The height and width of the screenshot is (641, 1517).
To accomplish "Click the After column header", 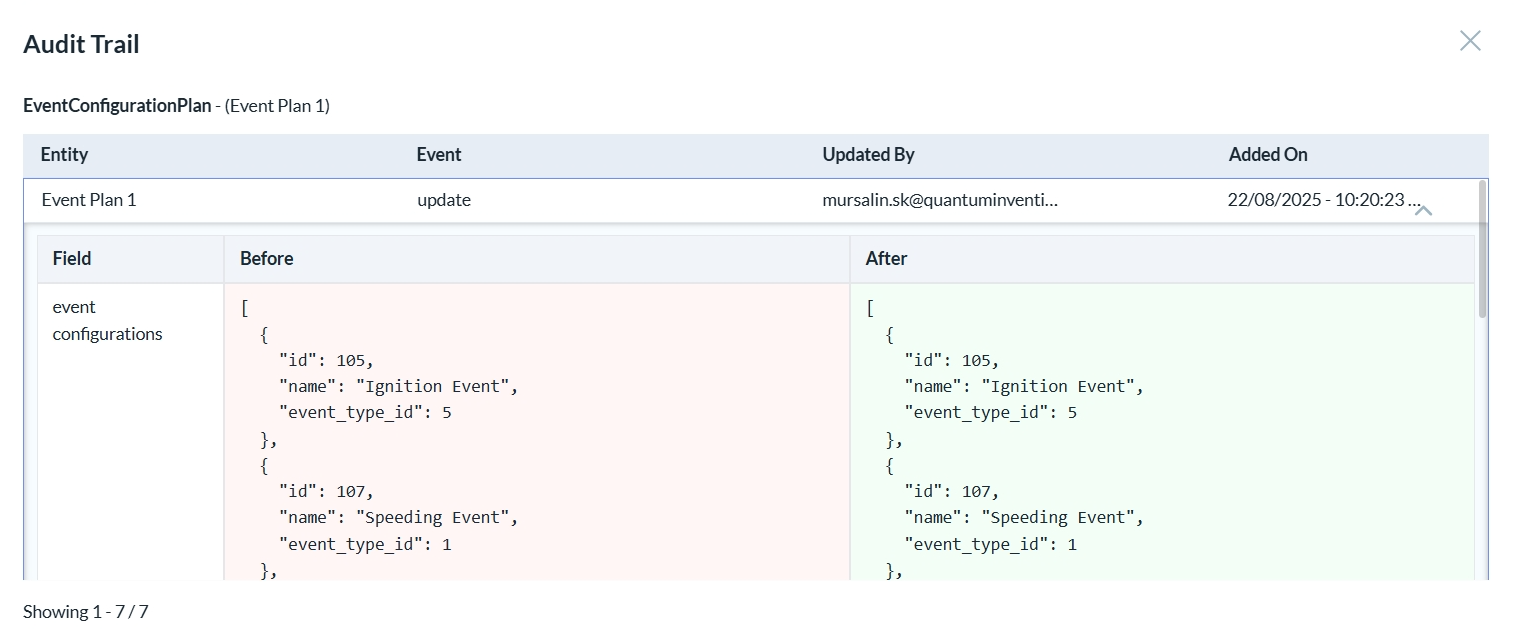I will (886, 259).
